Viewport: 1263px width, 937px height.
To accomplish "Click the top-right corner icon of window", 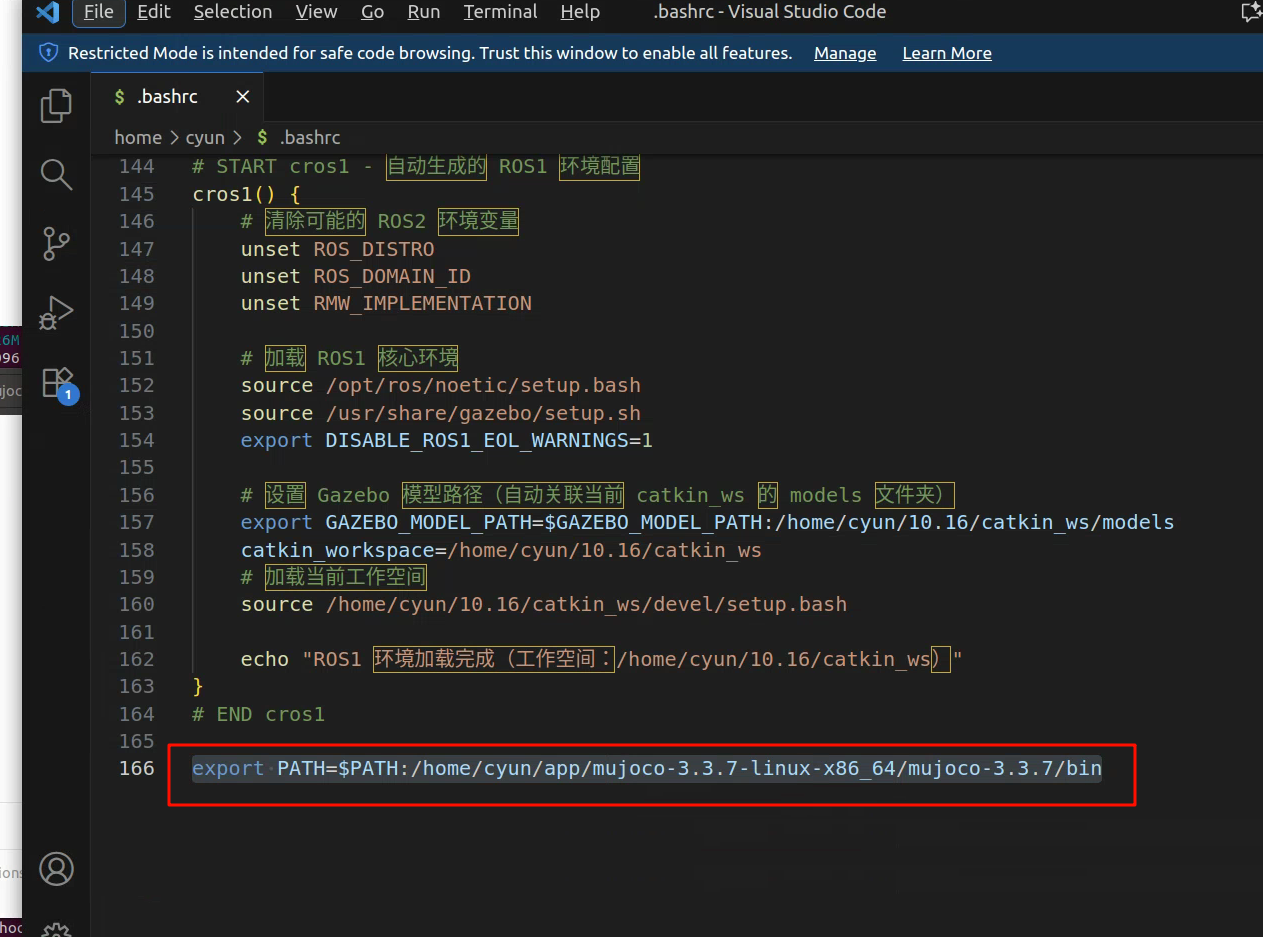I will coord(1250,12).
